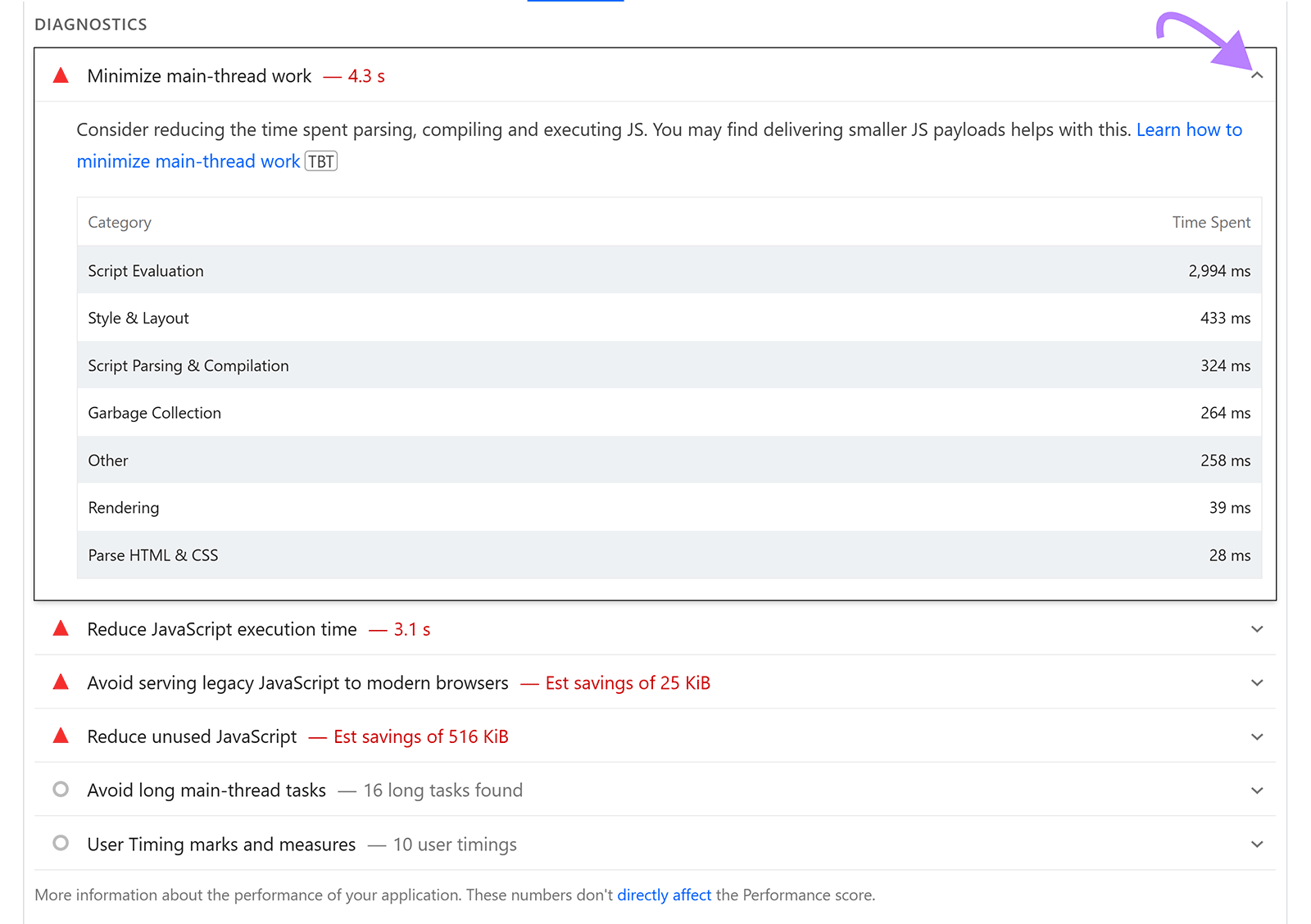The image size is (1311, 924).
Task: Expand Avoid serving legacy JavaScript chevron
Action: (1257, 683)
